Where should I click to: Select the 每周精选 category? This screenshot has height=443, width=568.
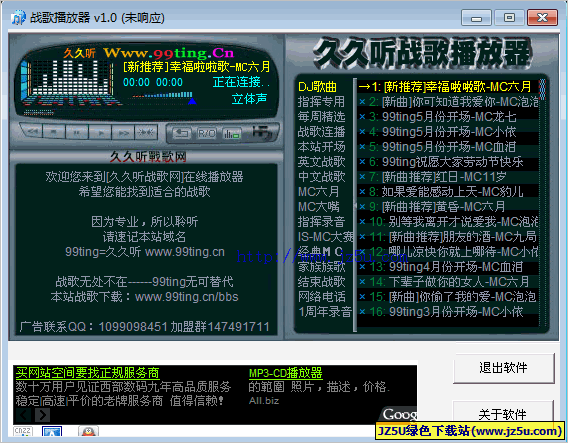point(321,117)
